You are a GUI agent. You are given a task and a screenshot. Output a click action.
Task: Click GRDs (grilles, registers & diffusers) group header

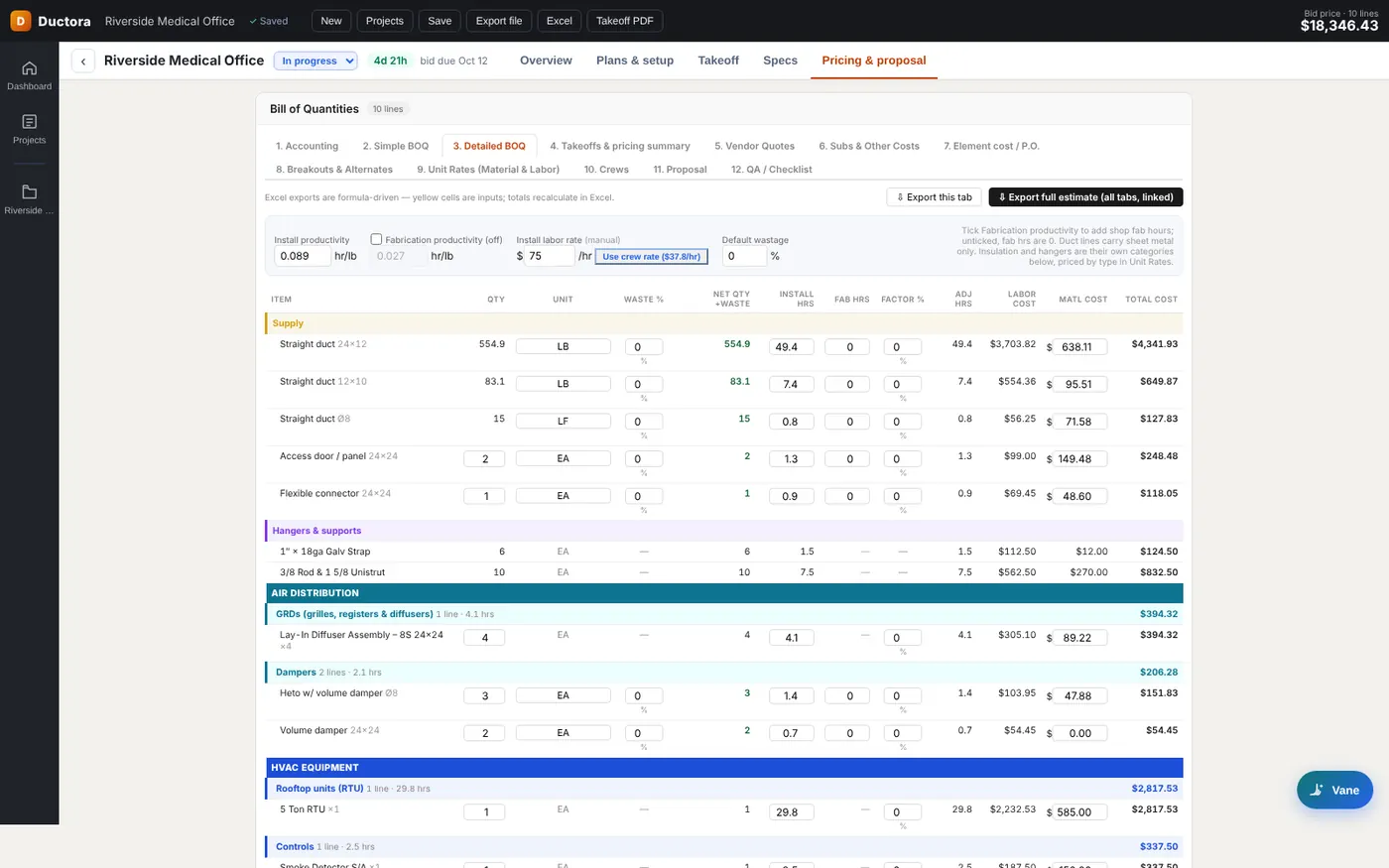tap(723, 614)
